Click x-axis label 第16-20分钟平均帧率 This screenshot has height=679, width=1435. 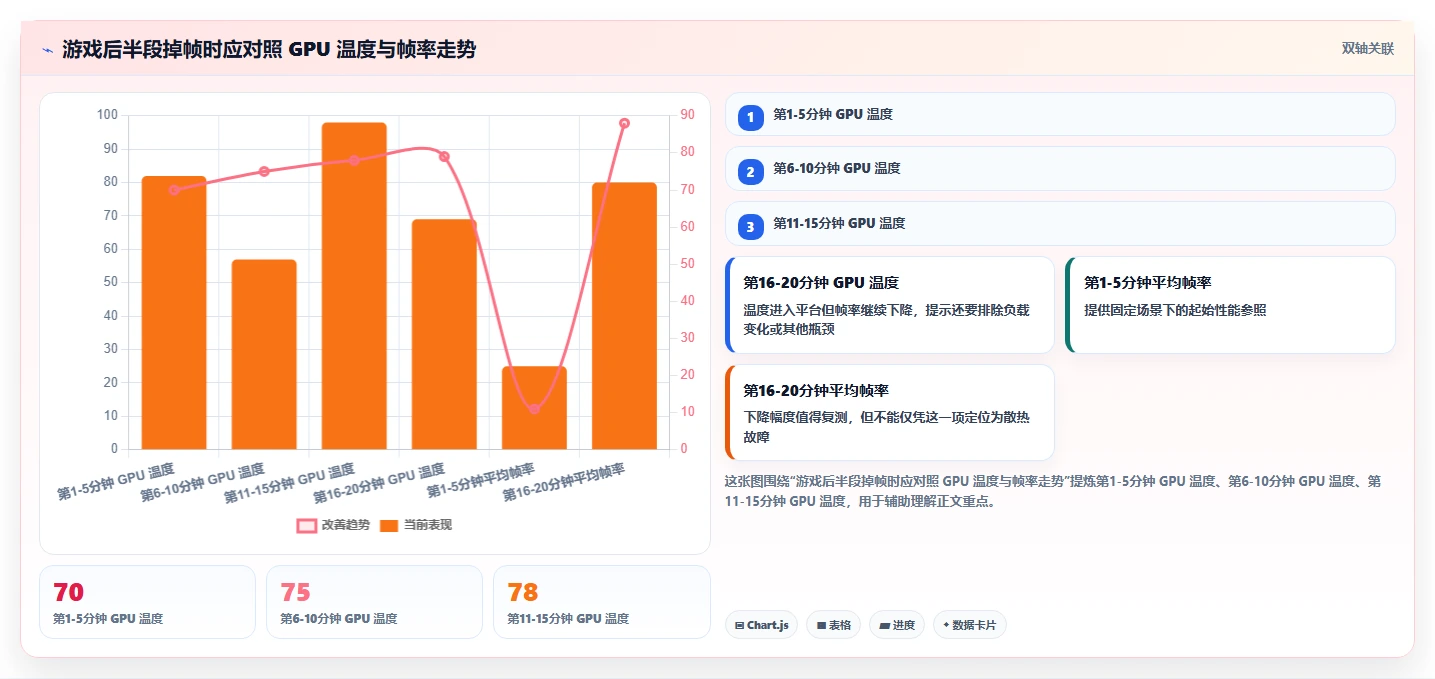(565, 482)
